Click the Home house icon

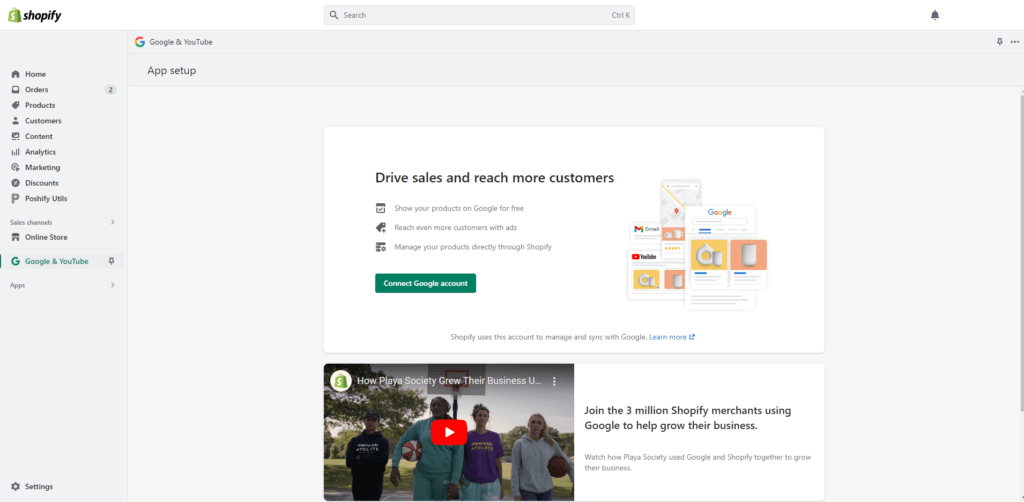click(x=16, y=74)
